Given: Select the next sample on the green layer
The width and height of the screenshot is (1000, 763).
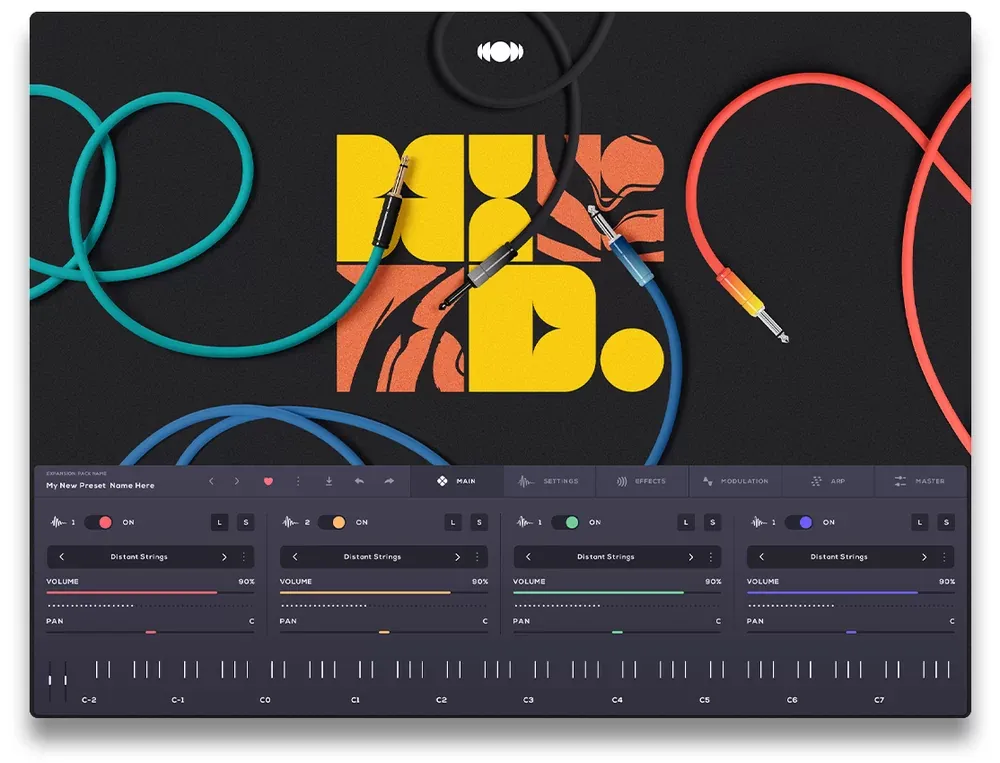Looking at the screenshot, I should click(691, 557).
